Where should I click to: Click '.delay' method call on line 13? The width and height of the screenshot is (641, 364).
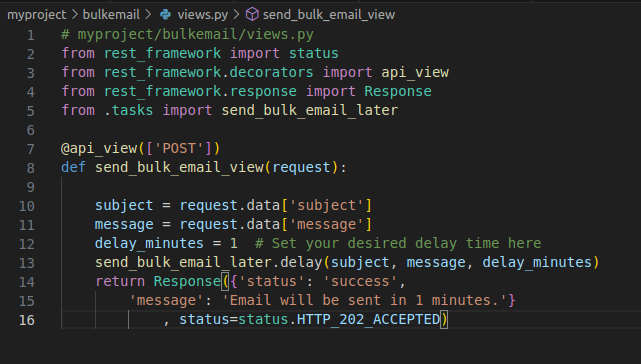tap(297, 262)
